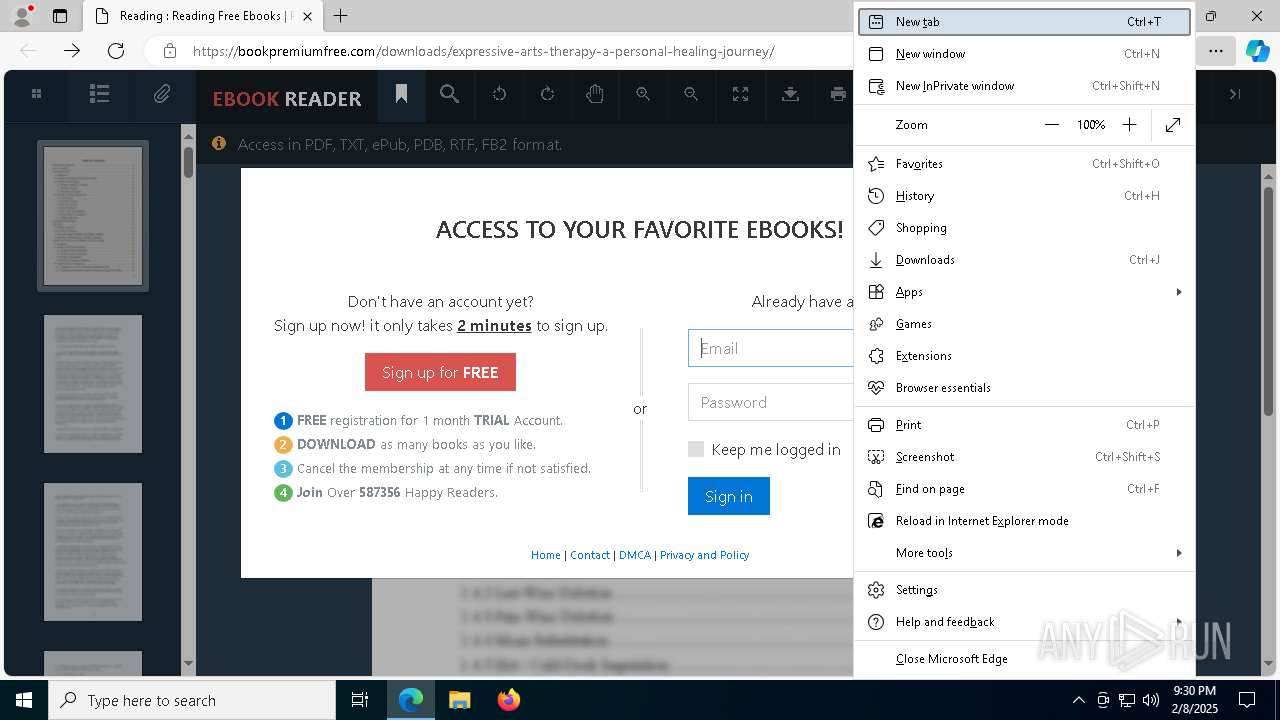Download the ebook file

coord(790,94)
